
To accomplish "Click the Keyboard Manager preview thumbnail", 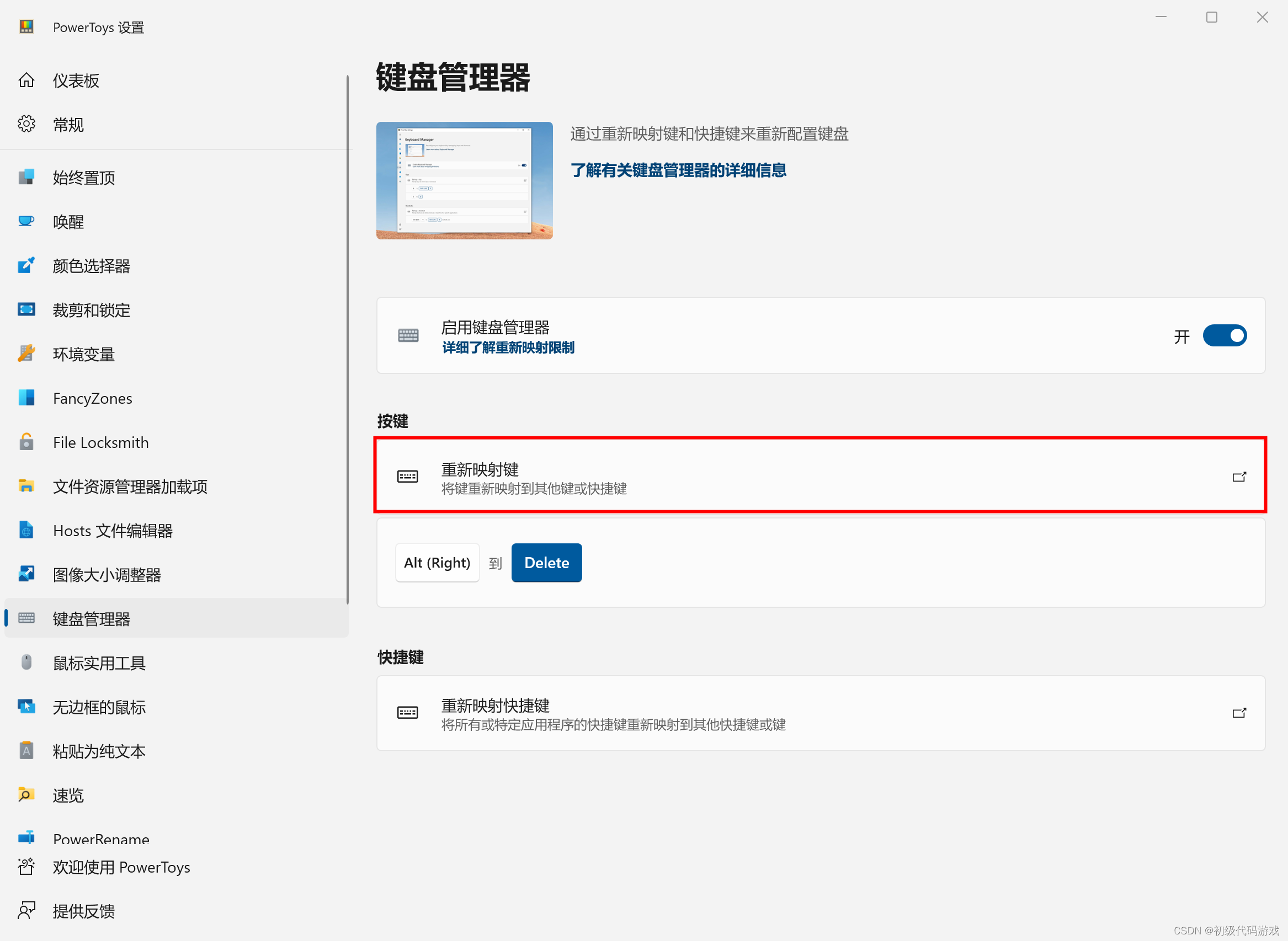I will (464, 180).
